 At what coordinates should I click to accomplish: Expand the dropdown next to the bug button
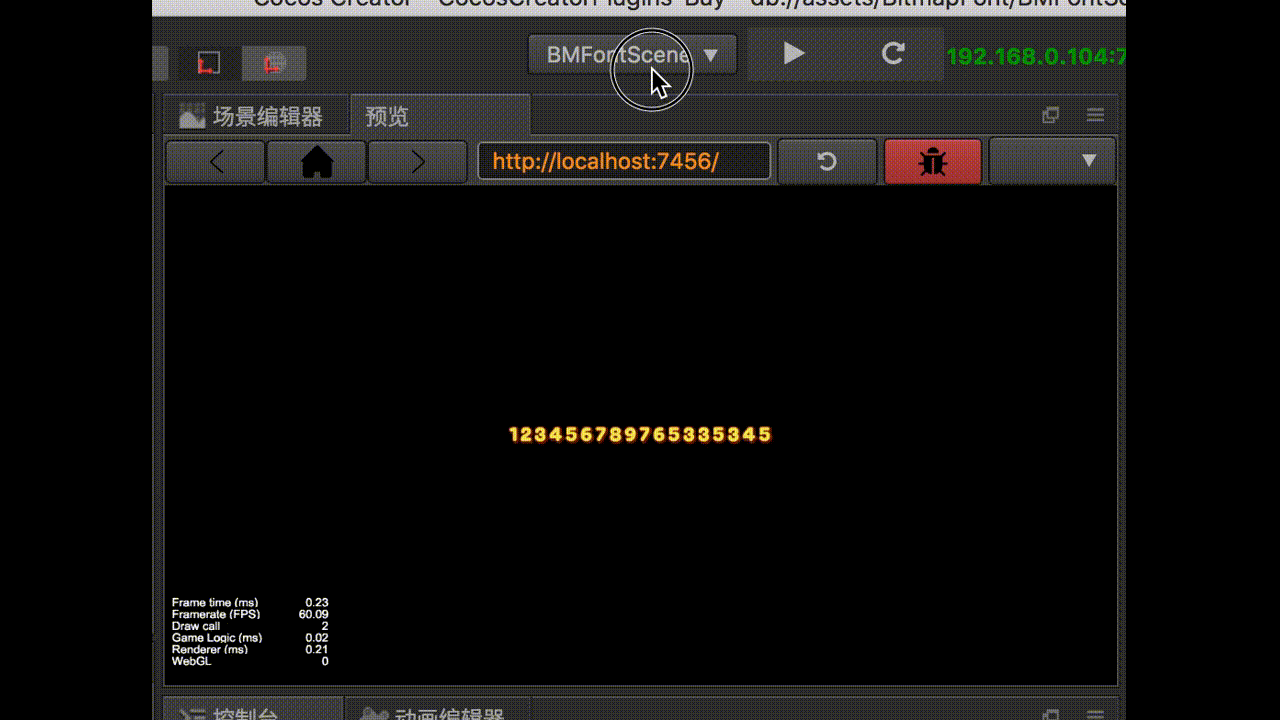pyautogui.click(x=1052, y=161)
